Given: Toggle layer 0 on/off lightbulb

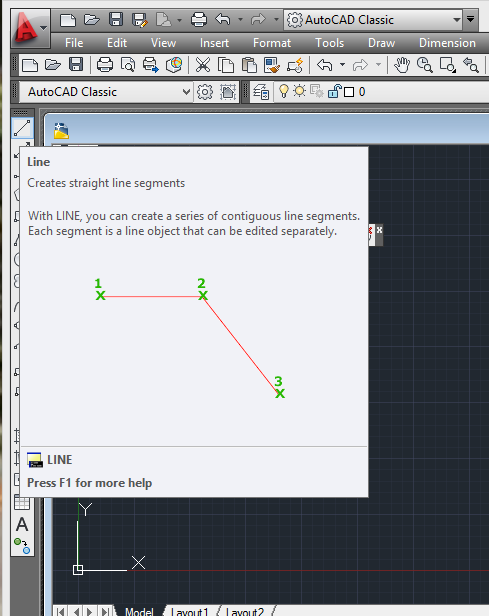Looking at the screenshot, I should tap(284, 91).
